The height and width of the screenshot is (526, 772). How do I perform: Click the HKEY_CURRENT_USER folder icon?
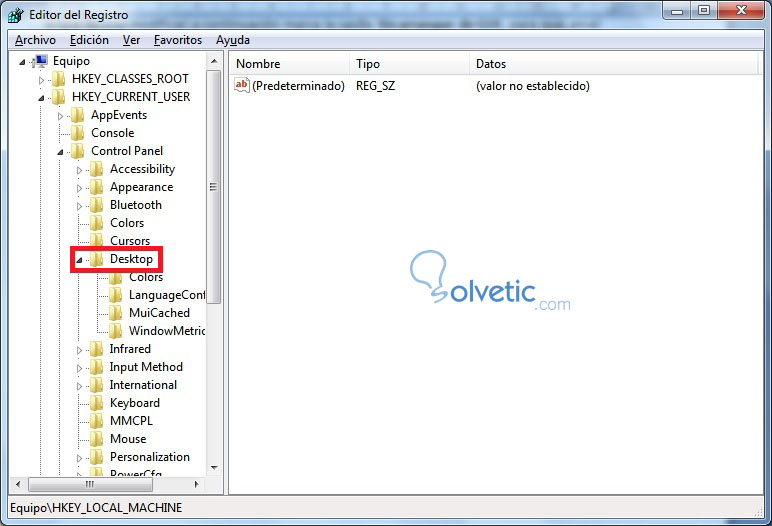[59, 97]
